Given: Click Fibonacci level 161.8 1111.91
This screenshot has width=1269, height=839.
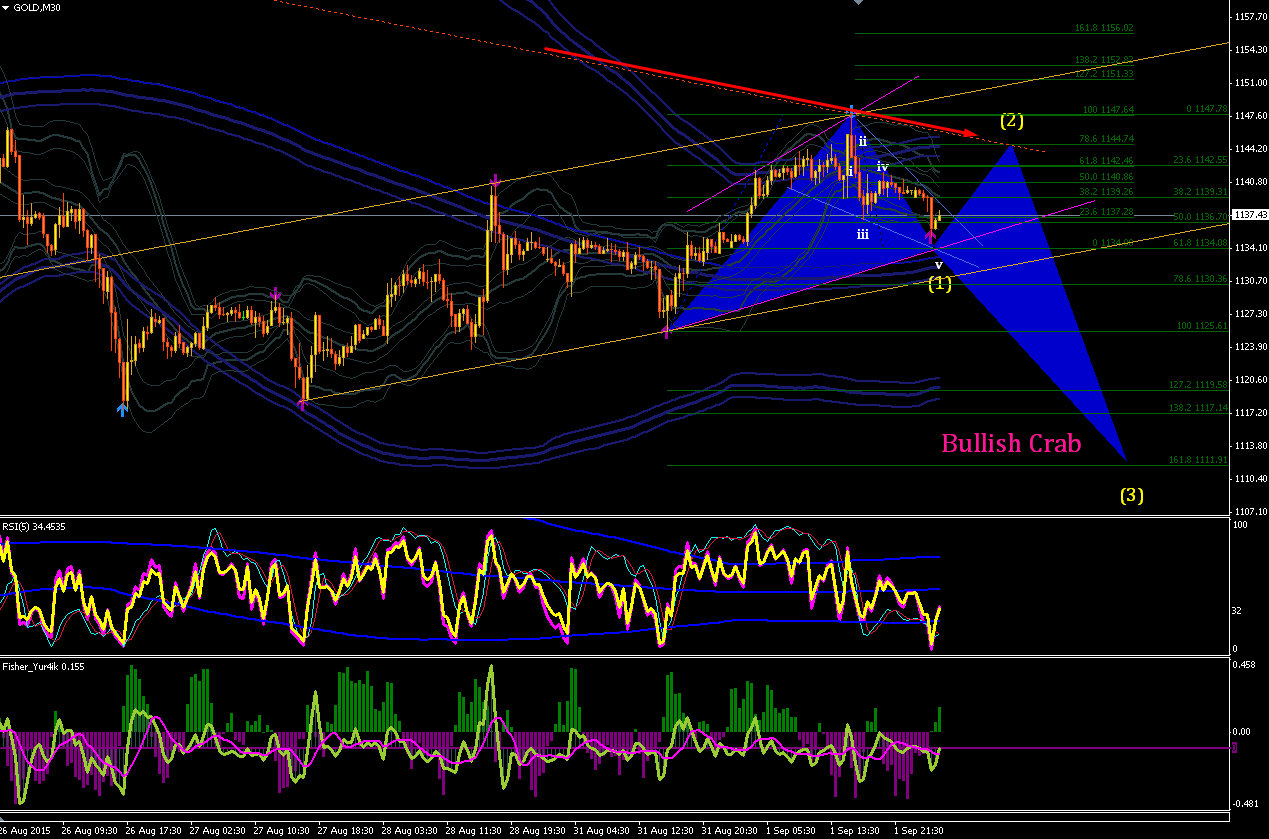Looking at the screenshot, I should pyautogui.click(x=1198, y=460).
